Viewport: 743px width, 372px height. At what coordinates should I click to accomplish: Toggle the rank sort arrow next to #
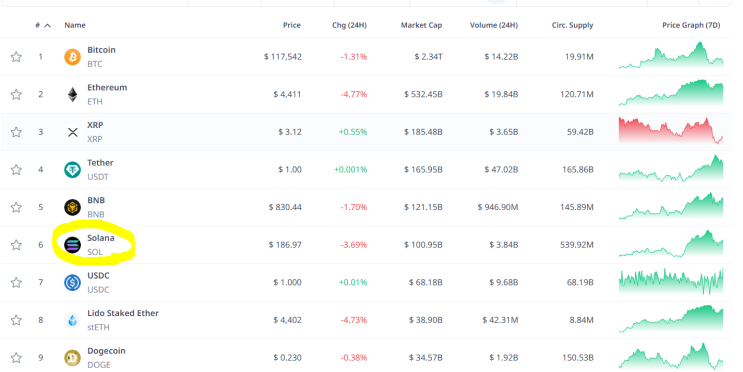click(x=47, y=26)
